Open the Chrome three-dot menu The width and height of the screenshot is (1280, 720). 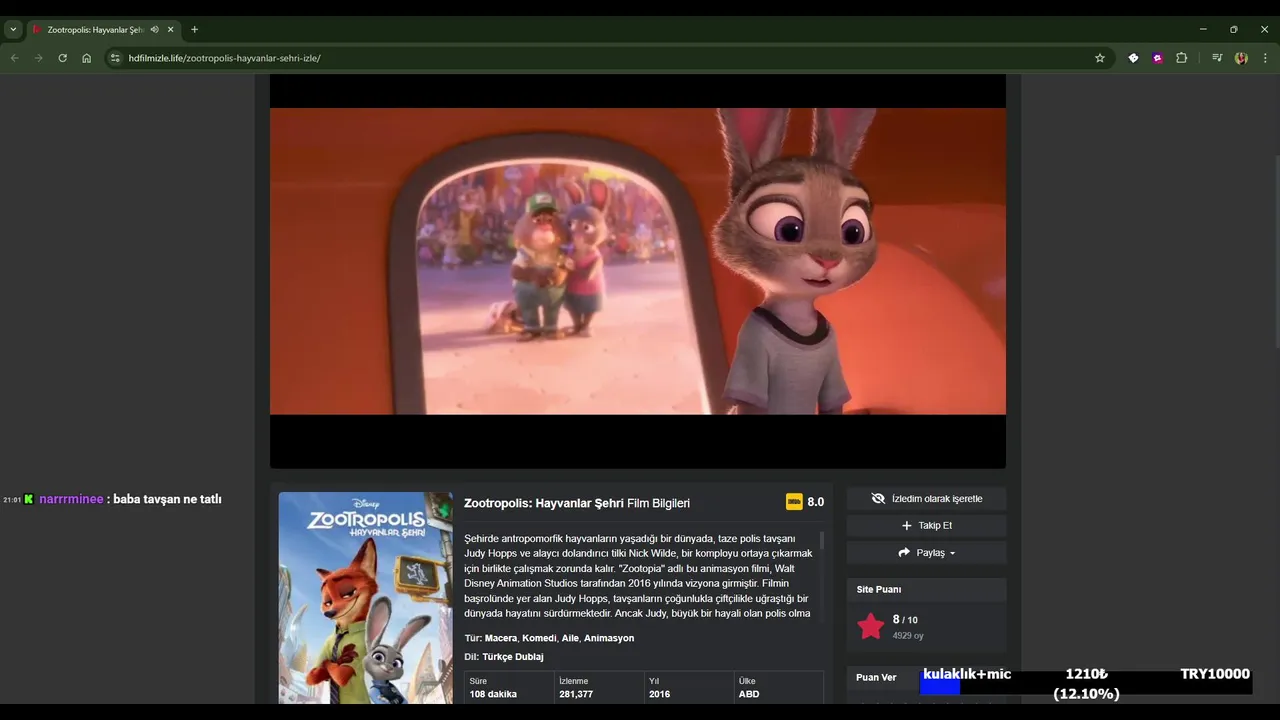pyautogui.click(x=1265, y=58)
